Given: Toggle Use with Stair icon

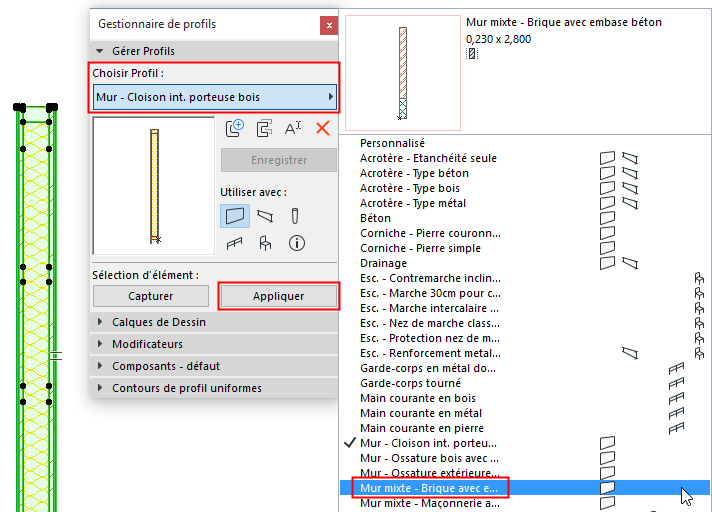Looking at the screenshot, I should point(266,243).
